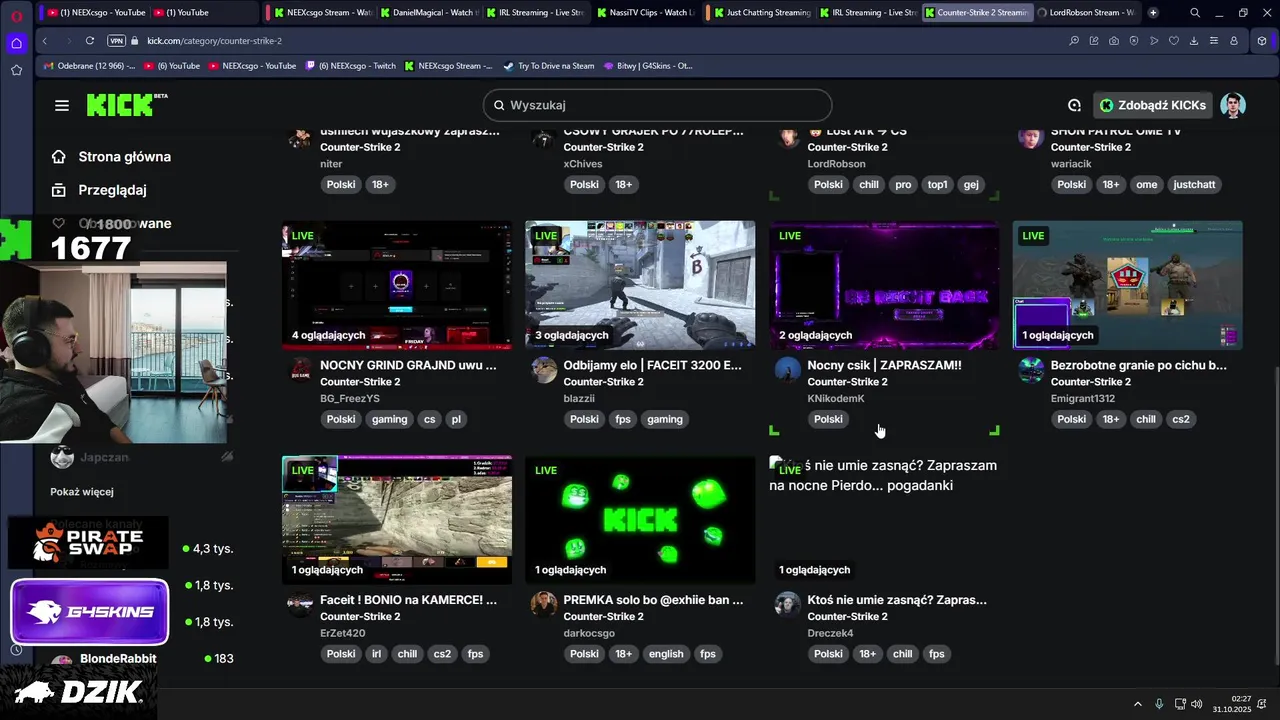The image size is (1280, 720).
Task: Click the xChives channel name
Action: 583,164
